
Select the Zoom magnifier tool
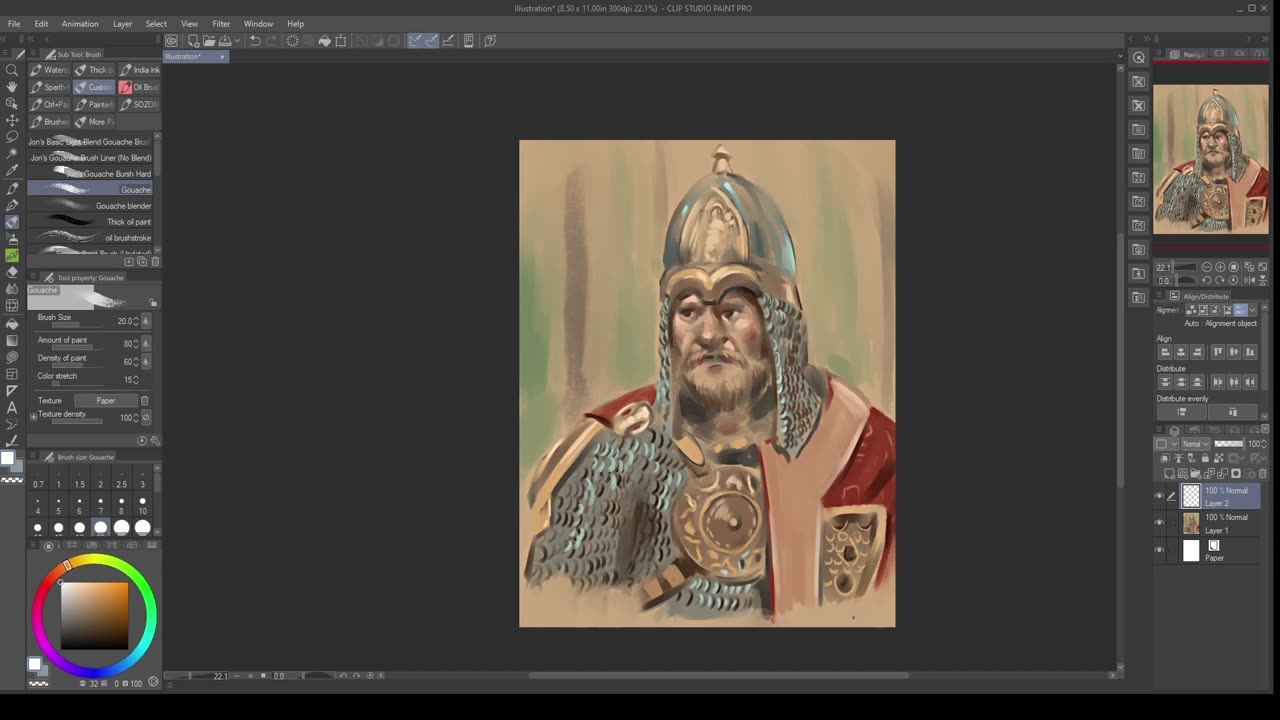pyautogui.click(x=12, y=70)
